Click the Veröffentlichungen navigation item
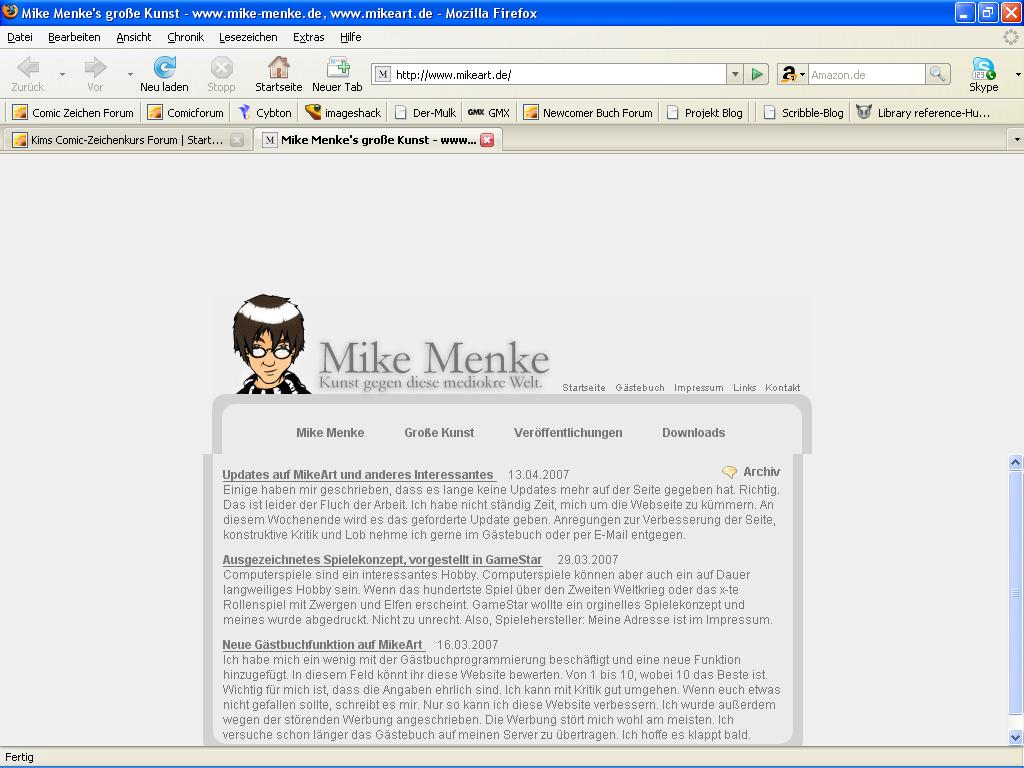This screenshot has height=768, width=1024. click(x=568, y=433)
